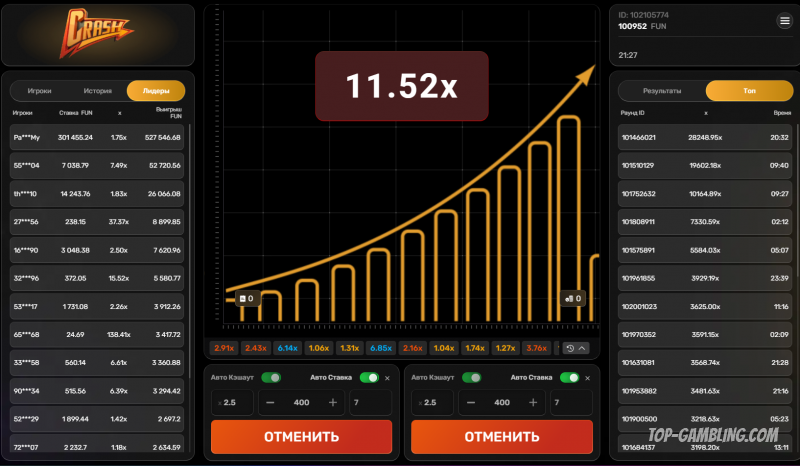
Task: Click the plus icon in left bet panel
Action: click(x=333, y=402)
